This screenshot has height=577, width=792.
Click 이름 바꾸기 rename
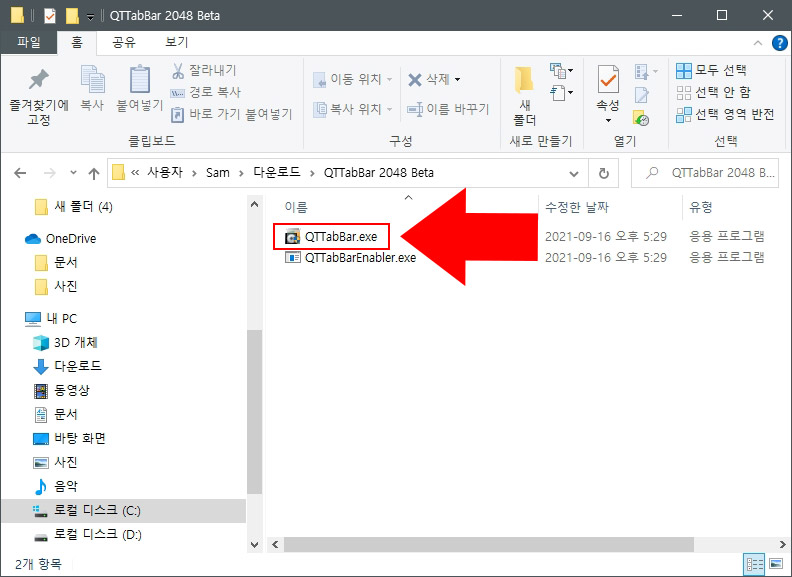pos(449,109)
